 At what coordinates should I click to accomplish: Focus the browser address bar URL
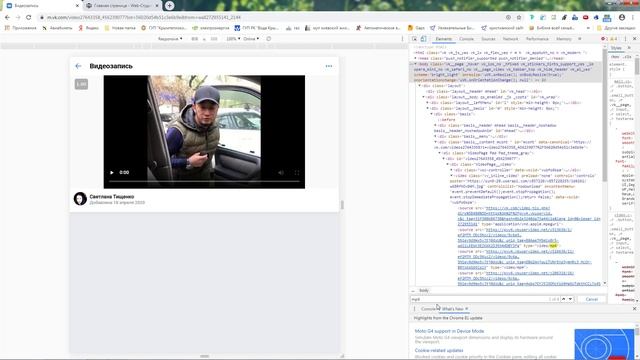click(x=269, y=18)
